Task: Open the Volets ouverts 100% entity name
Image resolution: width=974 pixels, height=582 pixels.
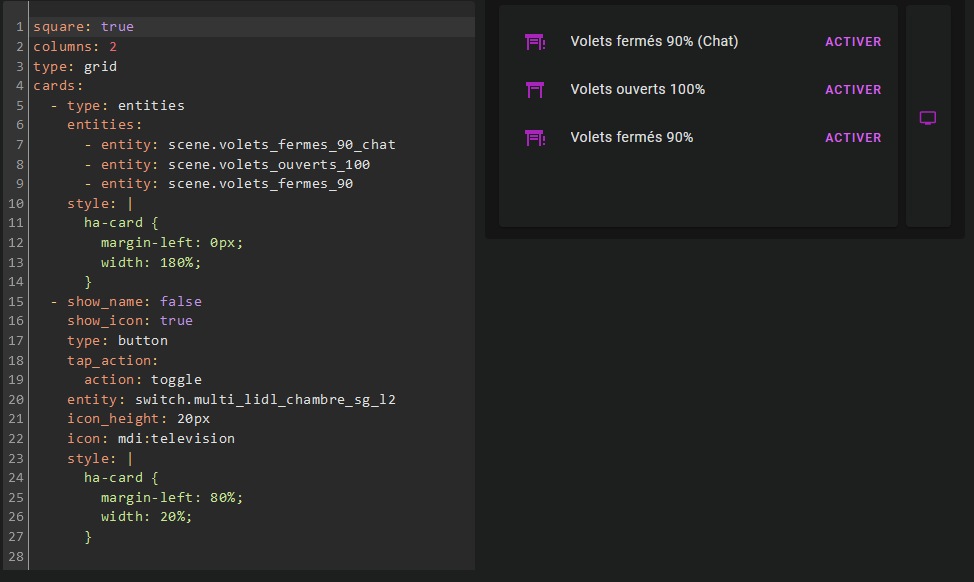Action: tap(637, 90)
